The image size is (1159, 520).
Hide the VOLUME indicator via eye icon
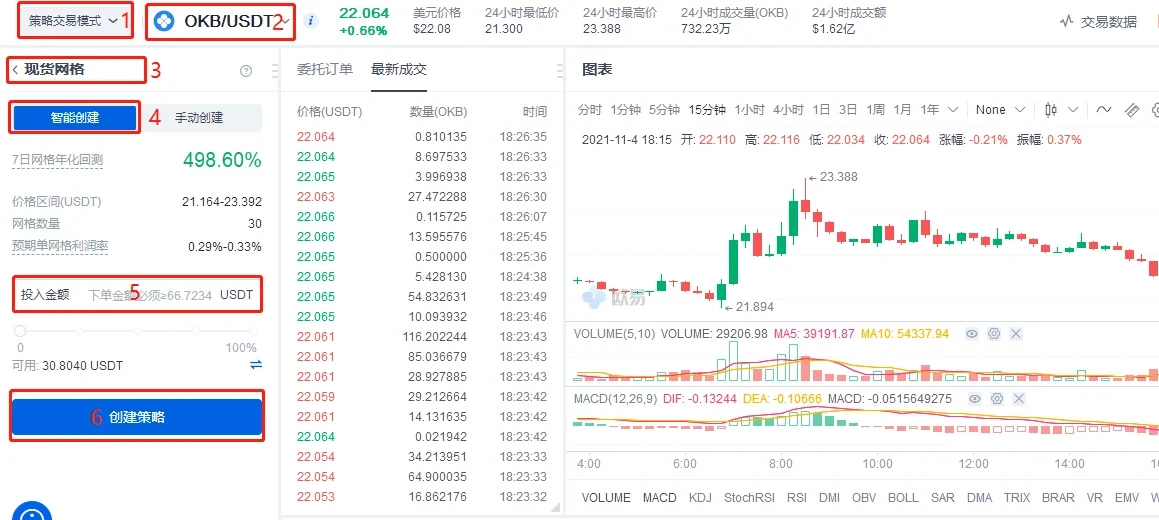pos(971,333)
